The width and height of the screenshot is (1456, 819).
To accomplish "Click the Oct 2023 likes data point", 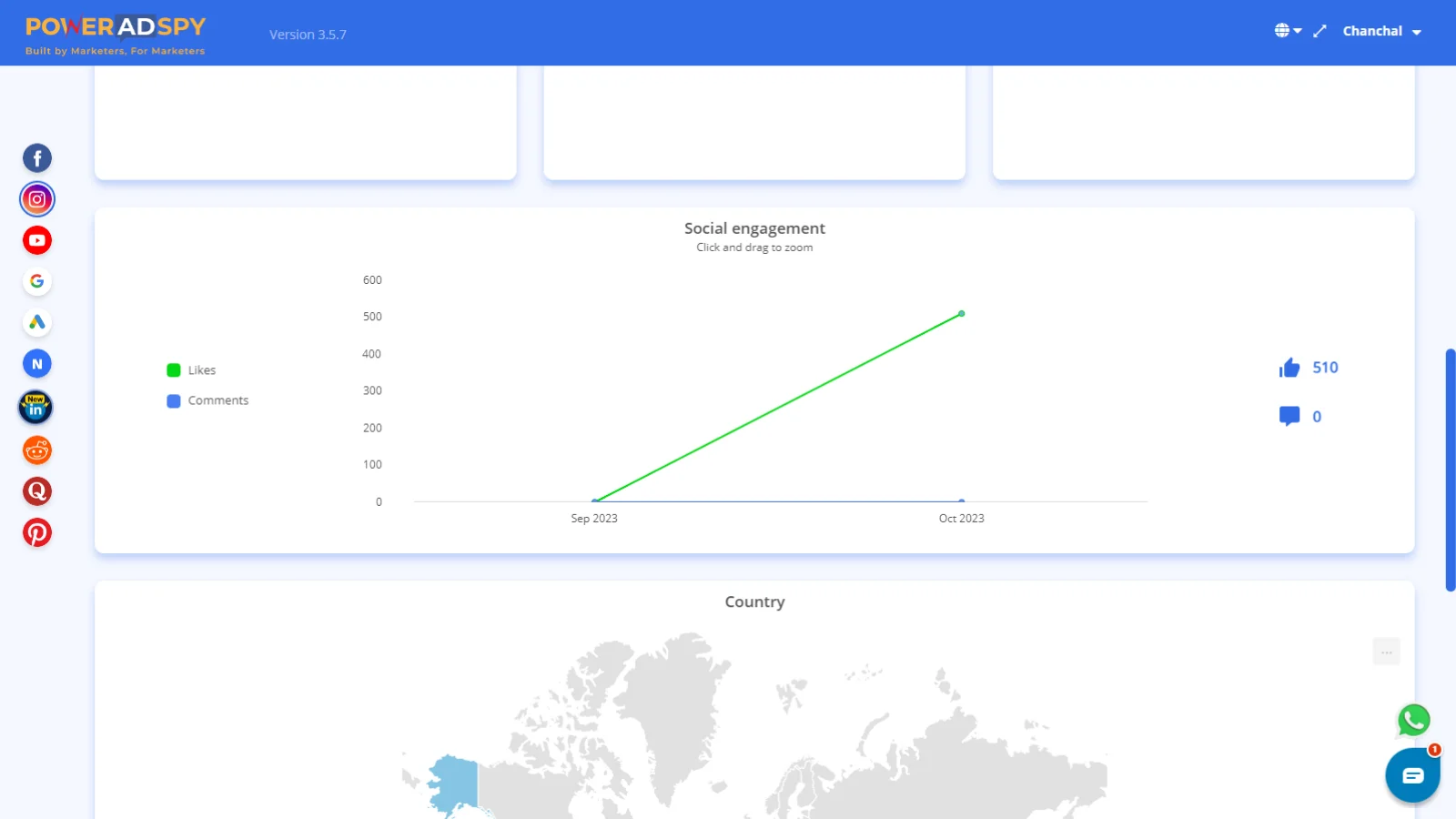I will [x=962, y=314].
